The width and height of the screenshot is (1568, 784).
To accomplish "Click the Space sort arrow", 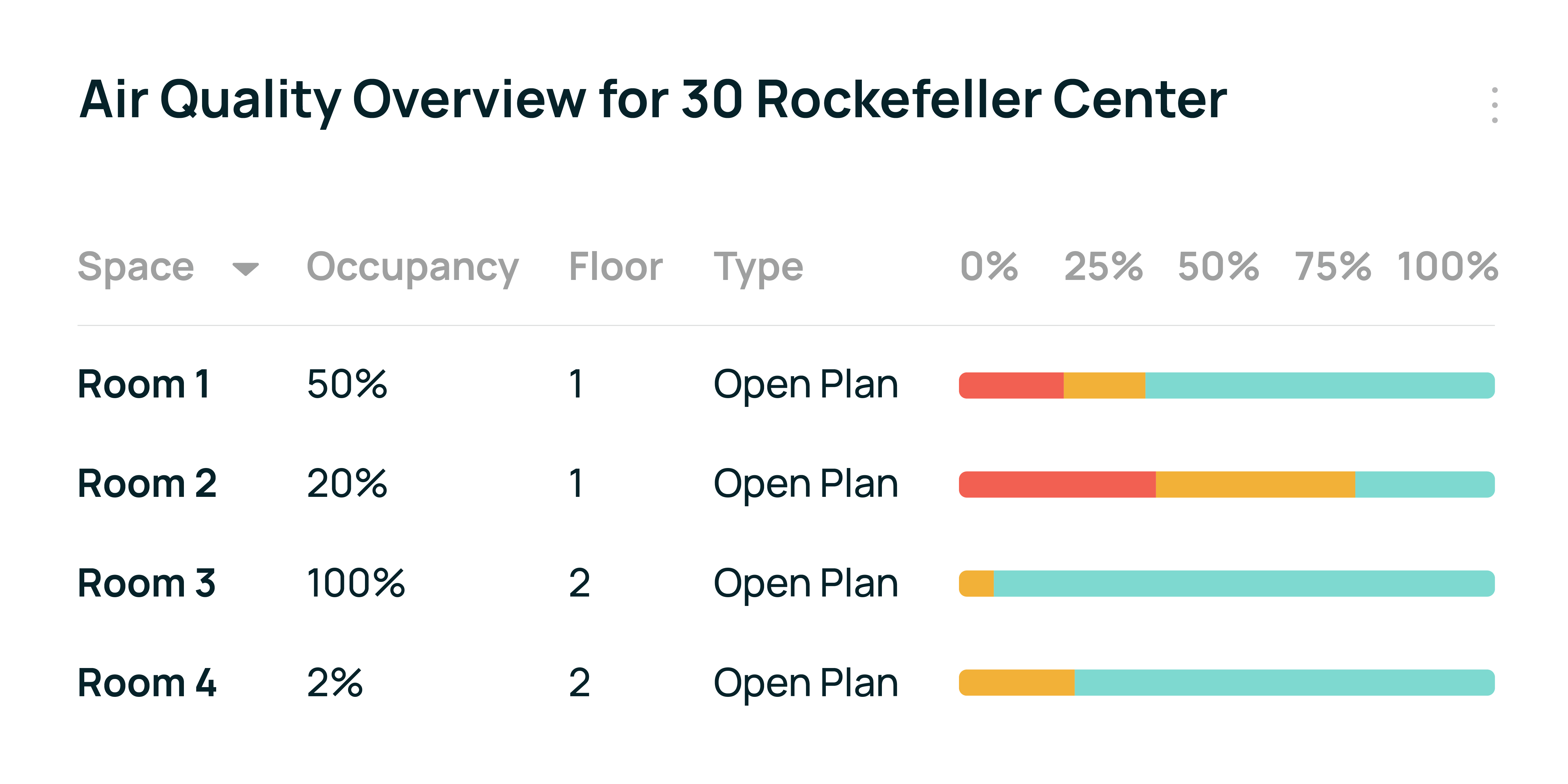I will pyautogui.click(x=245, y=268).
